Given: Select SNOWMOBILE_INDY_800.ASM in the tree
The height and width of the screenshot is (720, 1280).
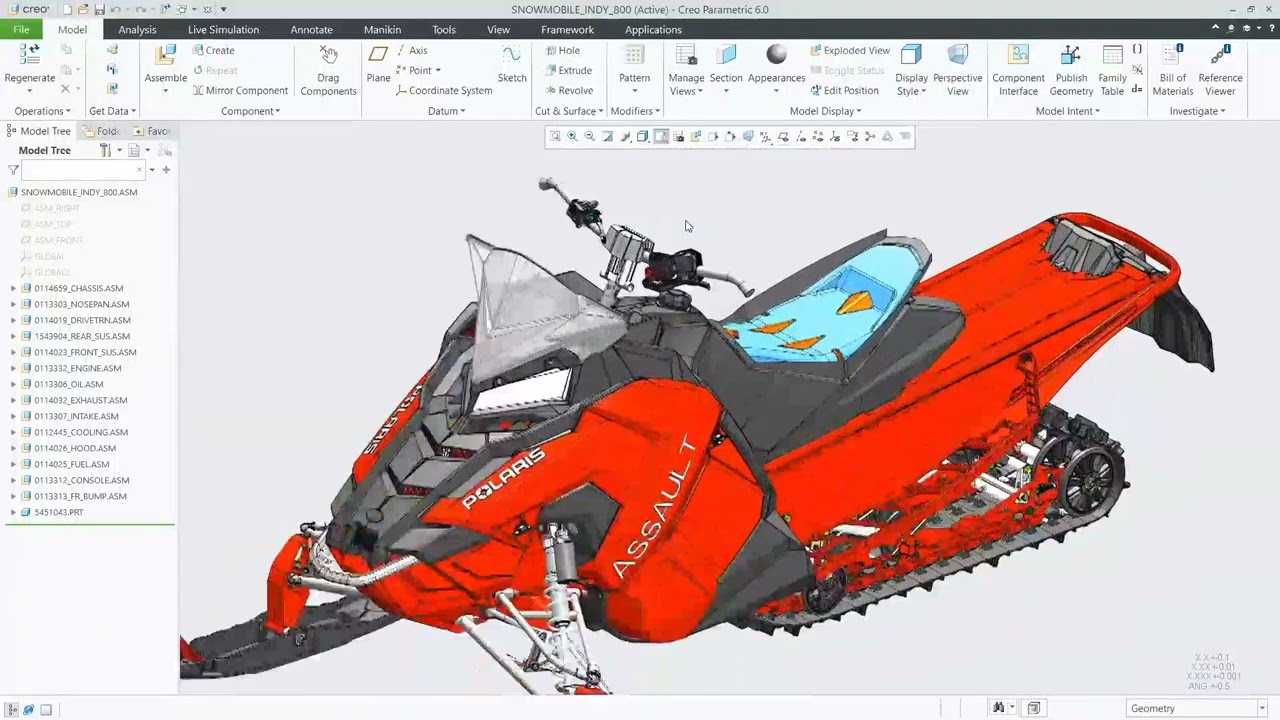Looking at the screenshot, I should click(x=79, y=192).
